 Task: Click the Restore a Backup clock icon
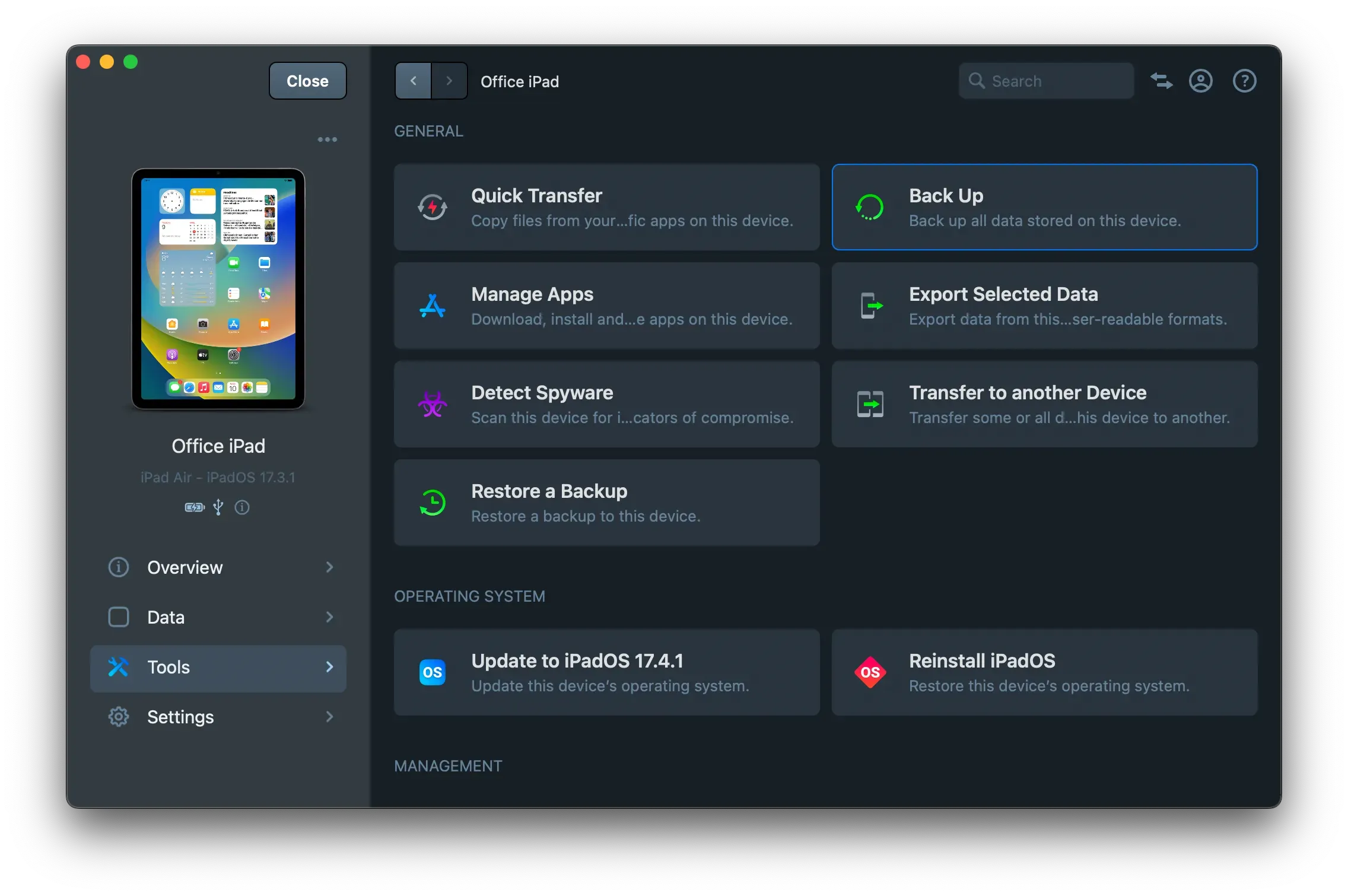tap(432, 503)
